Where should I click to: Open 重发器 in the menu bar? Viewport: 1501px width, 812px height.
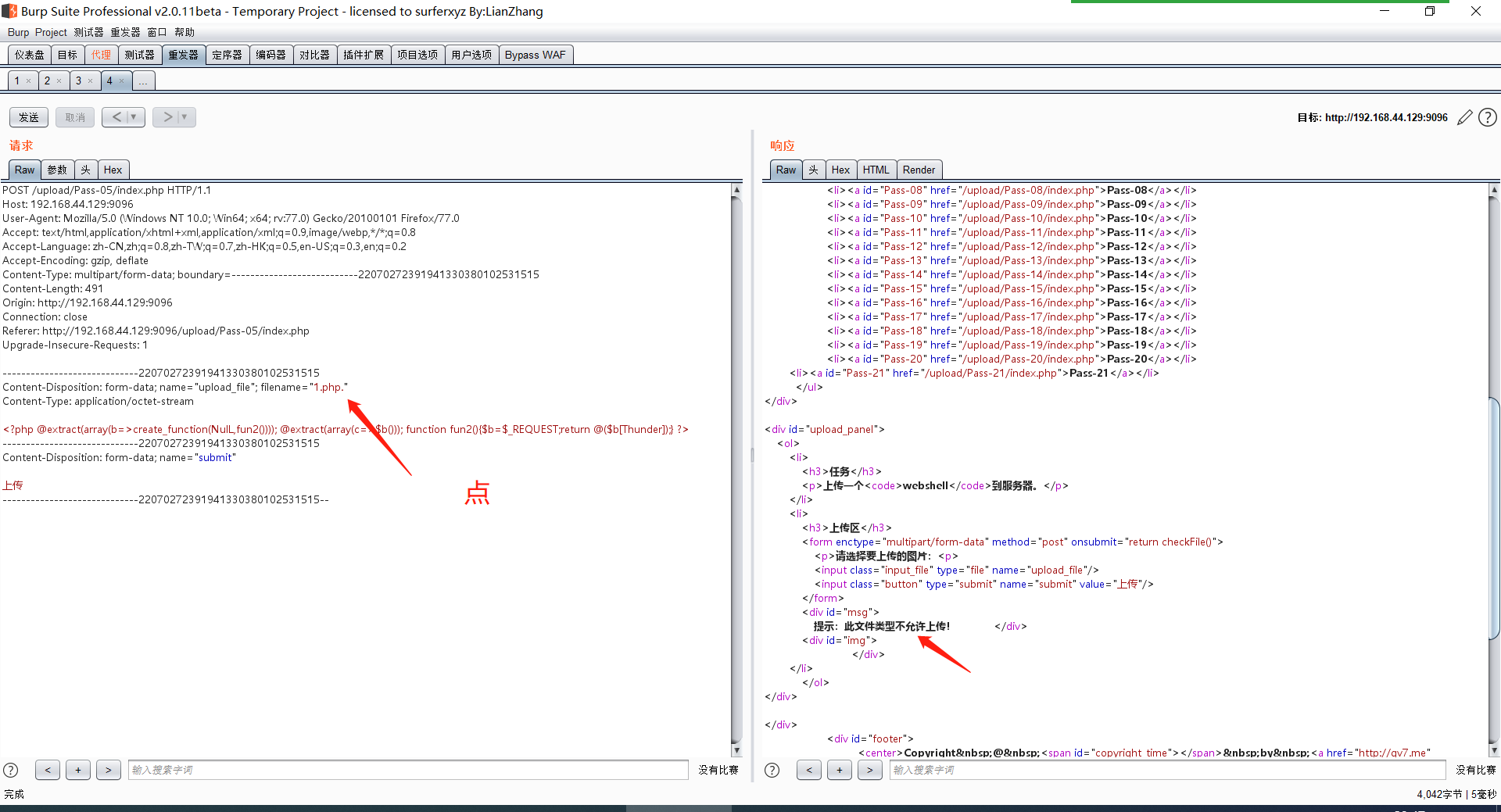pos(125,32)
